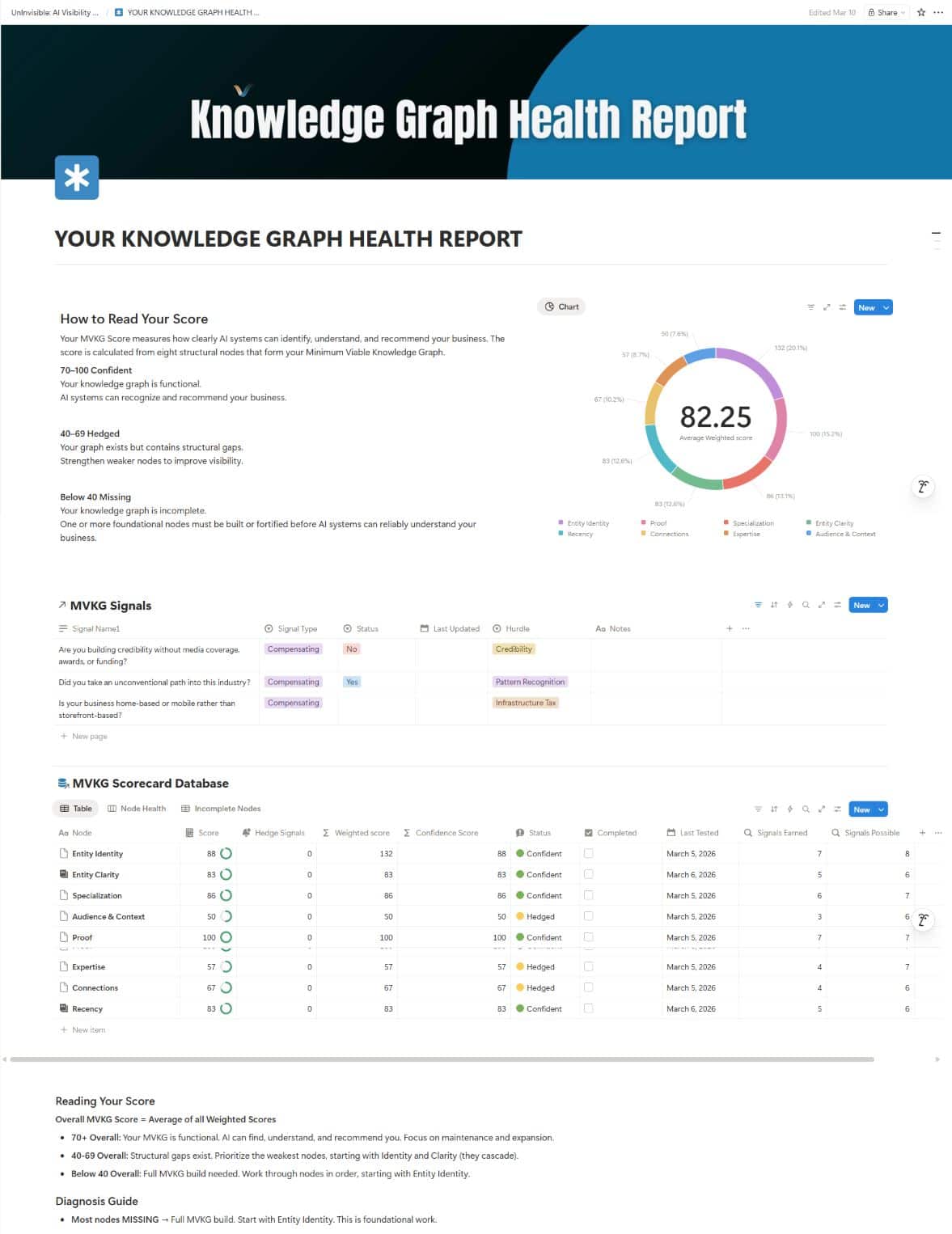Image resolution: width=952 pixels, height=1234 pixels.
Task: Open the New dropdown chevron on MVKG Signals
Action: click(x=881, y=605)
